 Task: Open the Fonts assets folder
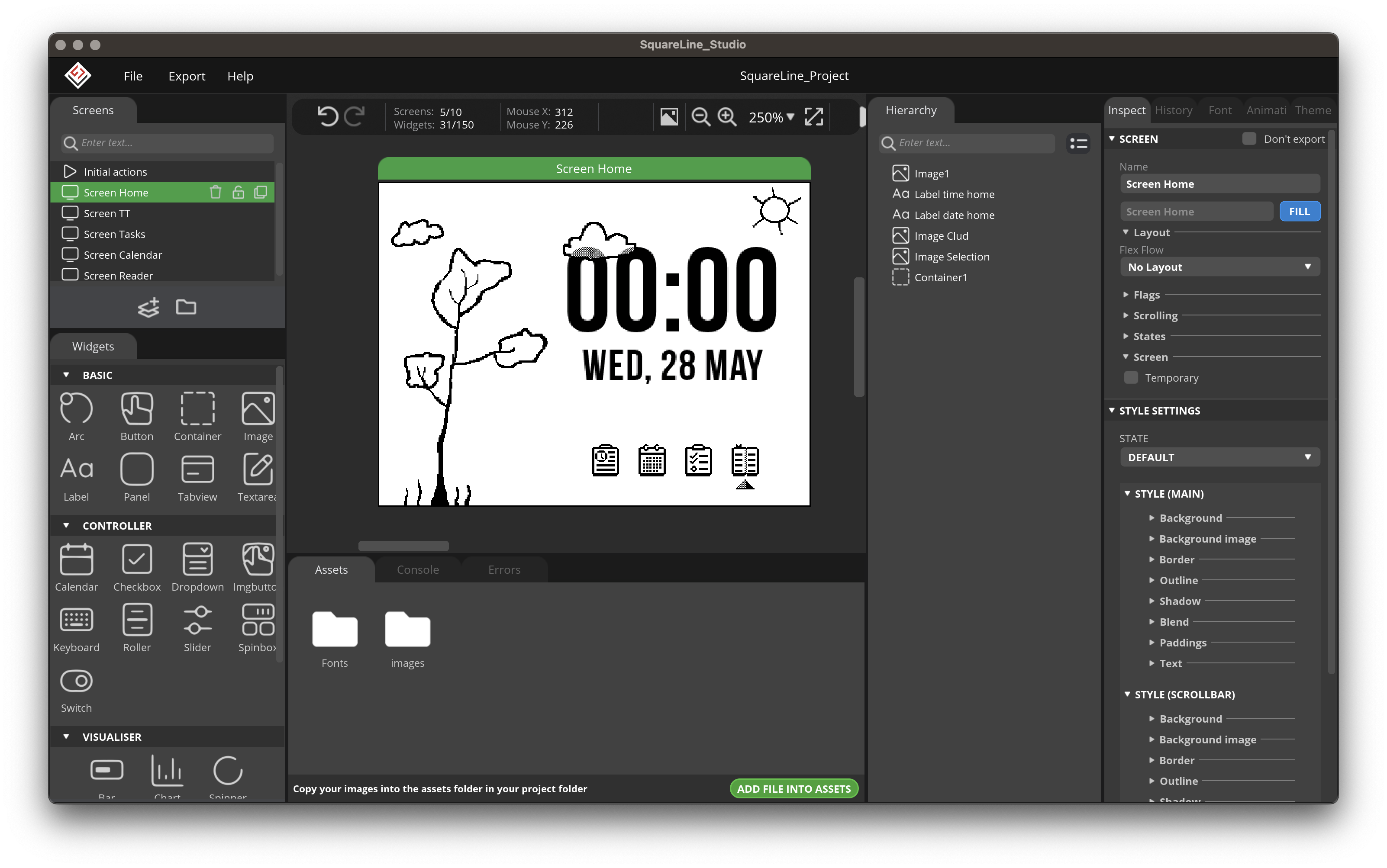334,640
